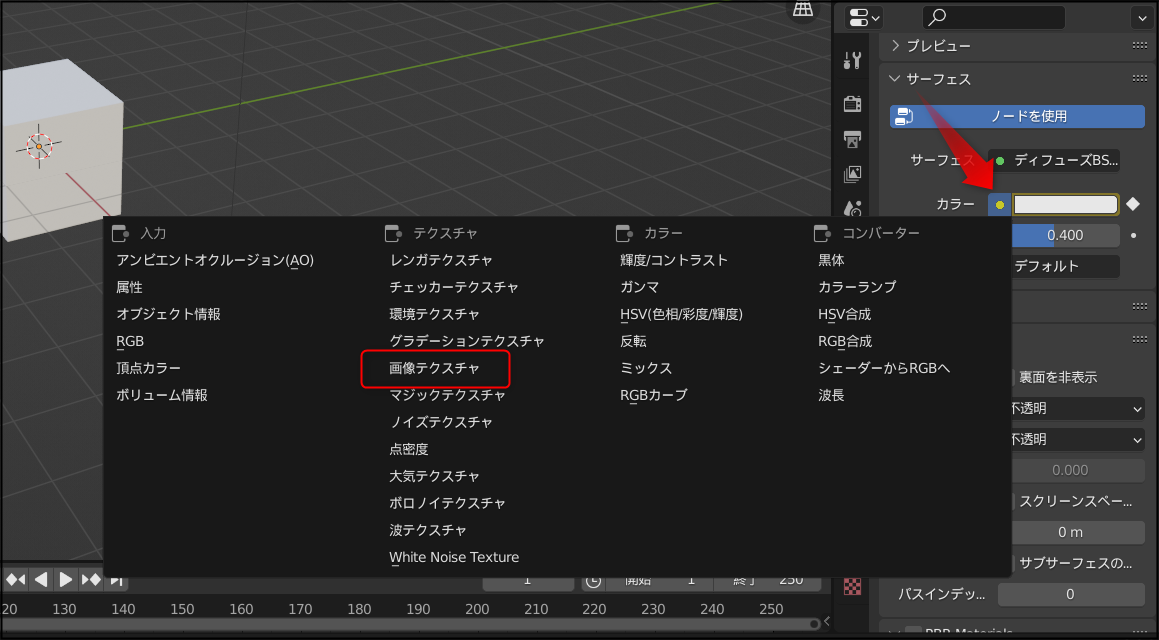Open the Tool properties wrench icon
Screen dimensions: 1159x640
click(x=852, y=60)
